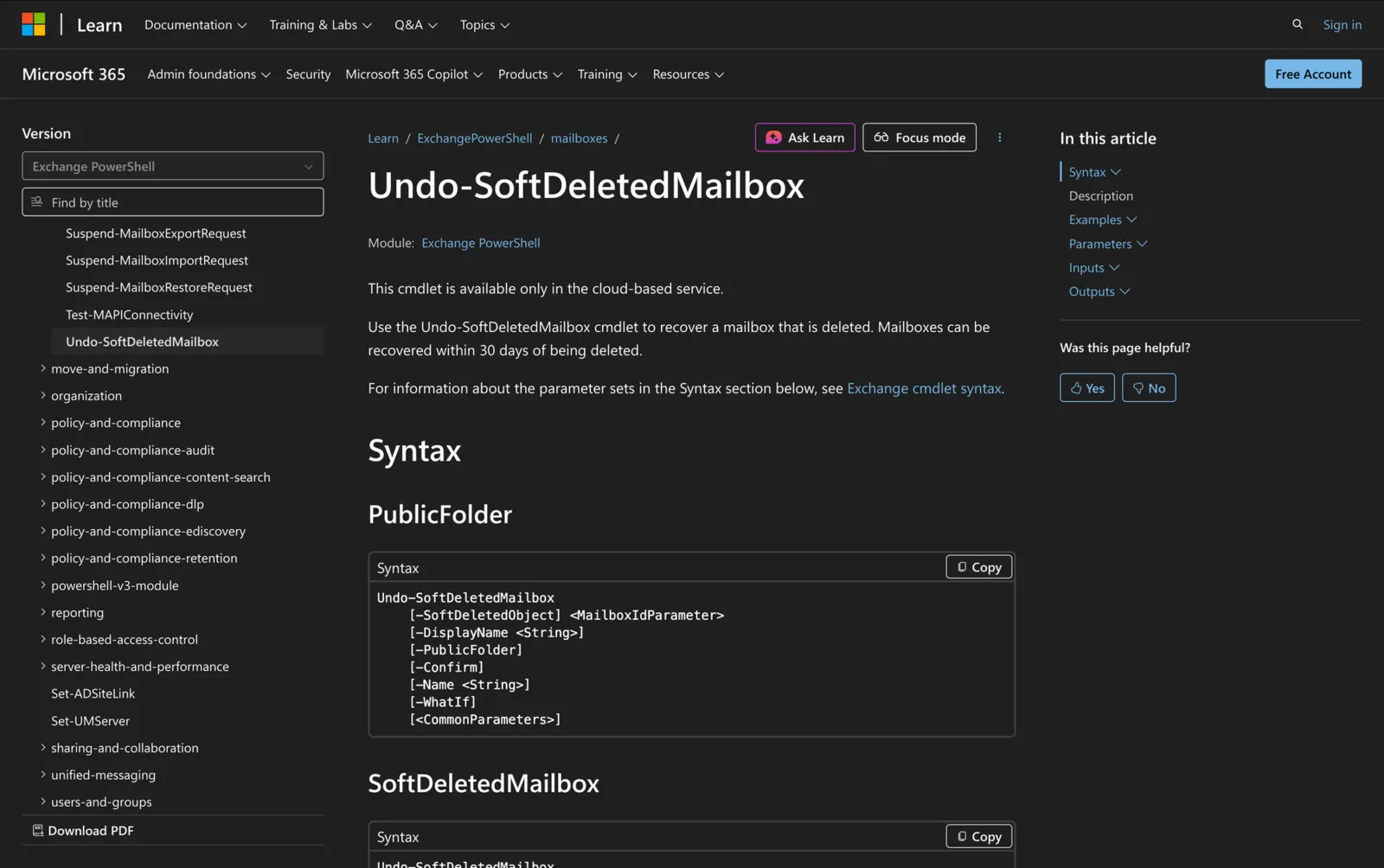Viewport: 1384px width, 868px height.
Task: Expand the policy-and-compliance tree node
Action: [x=43, y=422]
